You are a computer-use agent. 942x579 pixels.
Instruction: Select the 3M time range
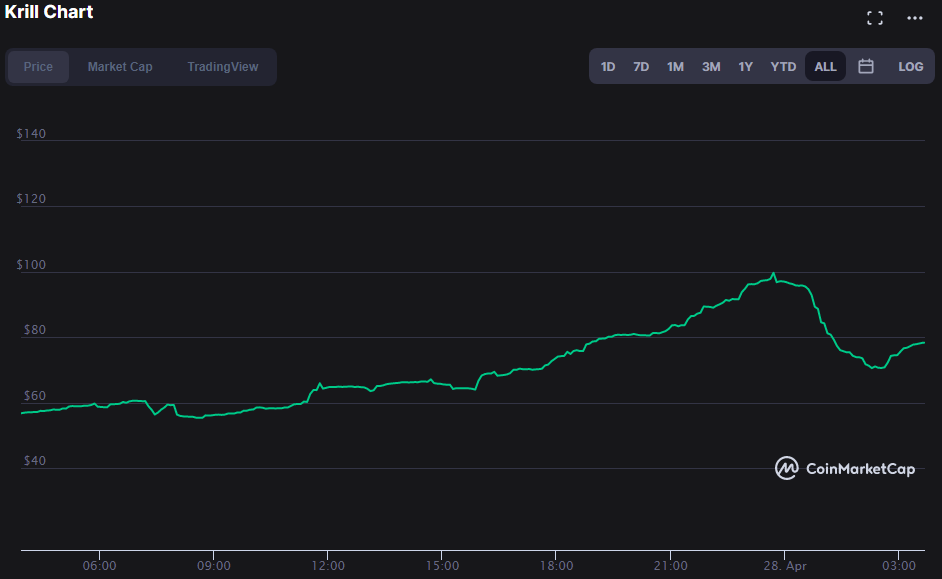[x=711, y=67]
